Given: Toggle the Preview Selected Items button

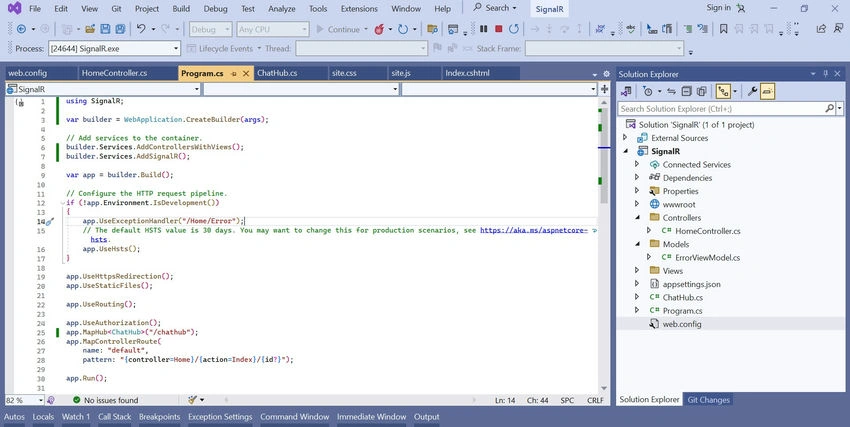Looking at the screenshot, I should pyautogui.click(x=767, y=92).
